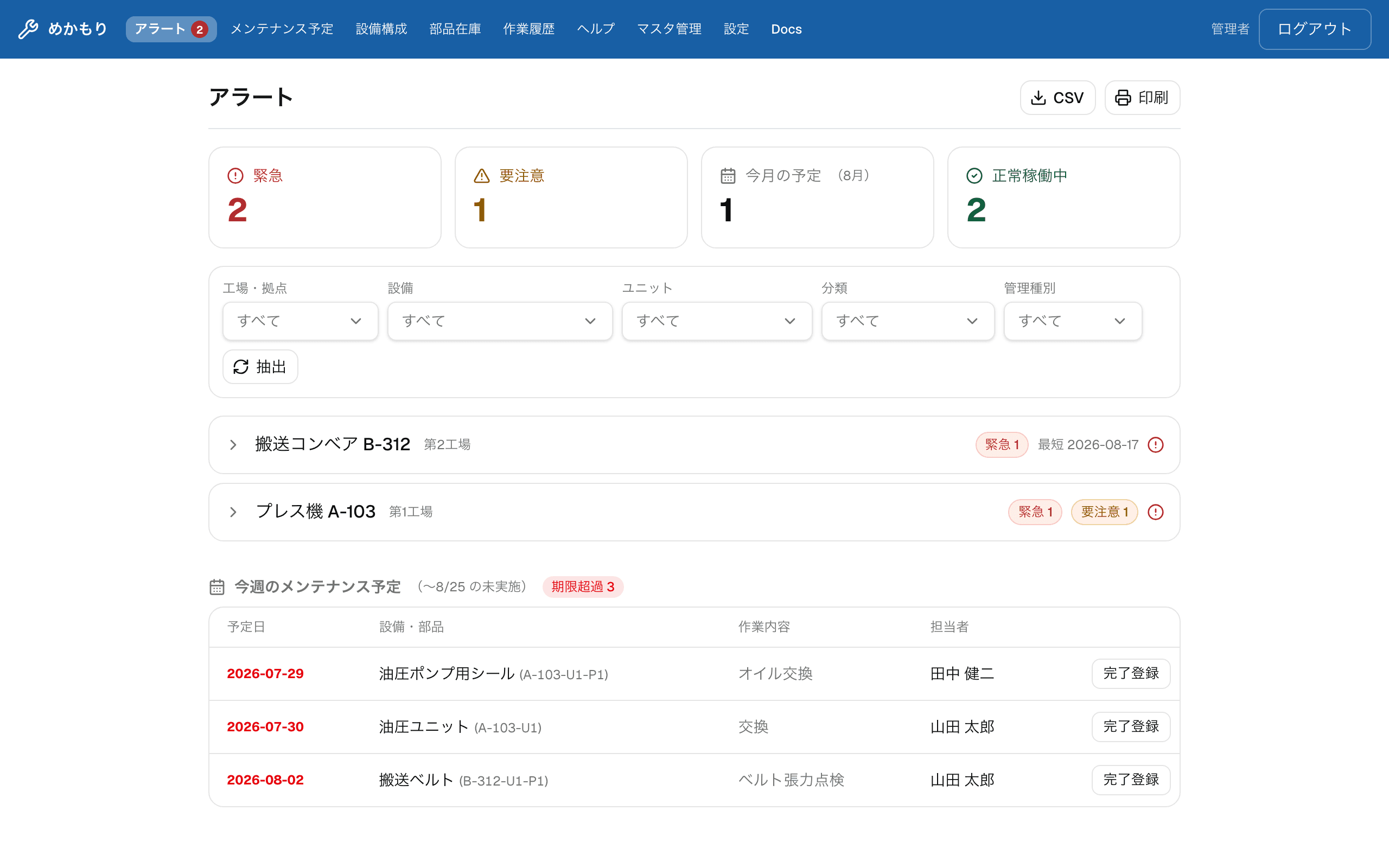Click the ログアウト button
The width and height of the screenshot is (1389, 868).
pyautogui.click(x=1314, y=29)
